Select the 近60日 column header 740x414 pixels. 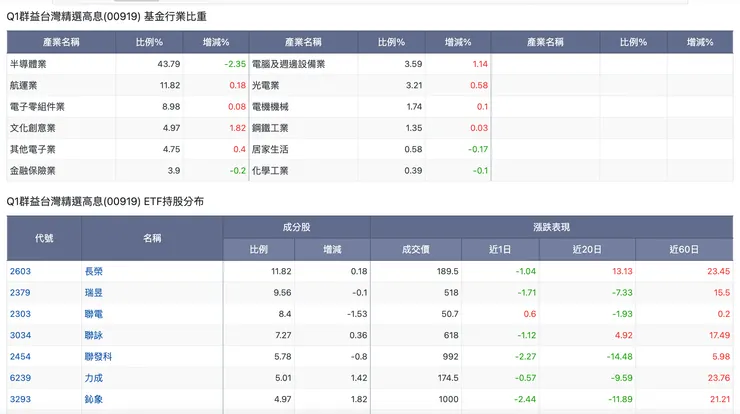[684, 249]
